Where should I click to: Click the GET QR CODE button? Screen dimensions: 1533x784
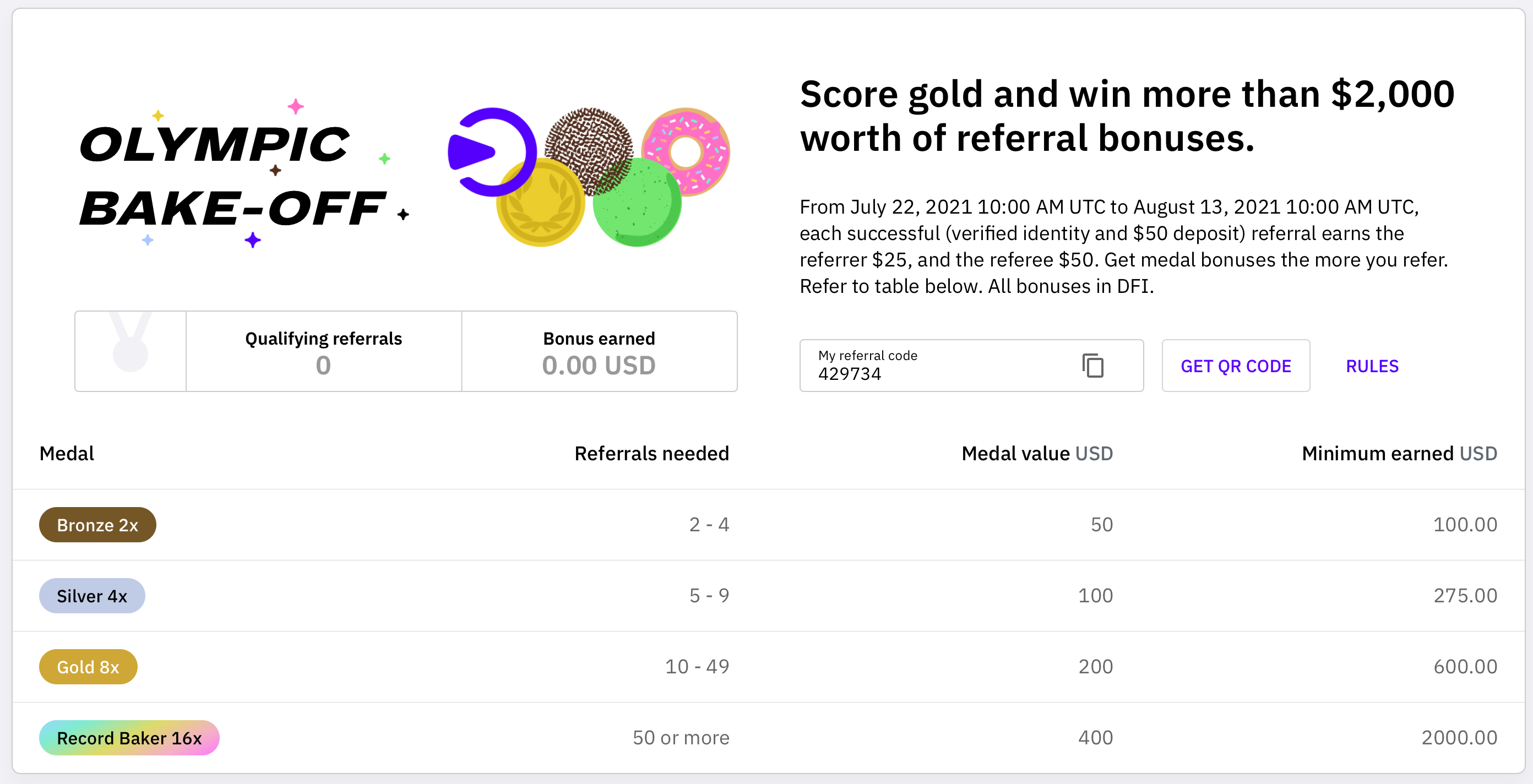point(1236,366)
